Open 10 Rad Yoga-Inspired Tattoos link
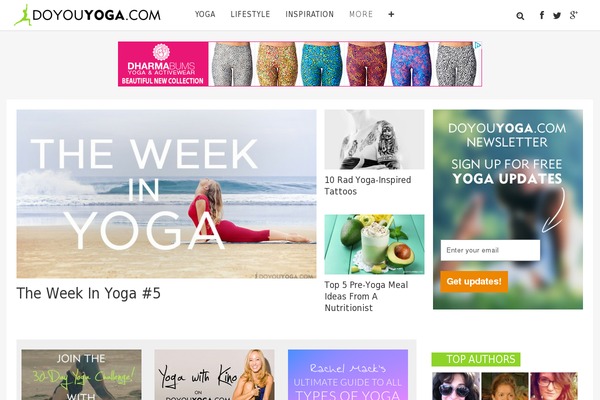Image resolution: width=600 pixels, height=400 pixels. [368, 186]
